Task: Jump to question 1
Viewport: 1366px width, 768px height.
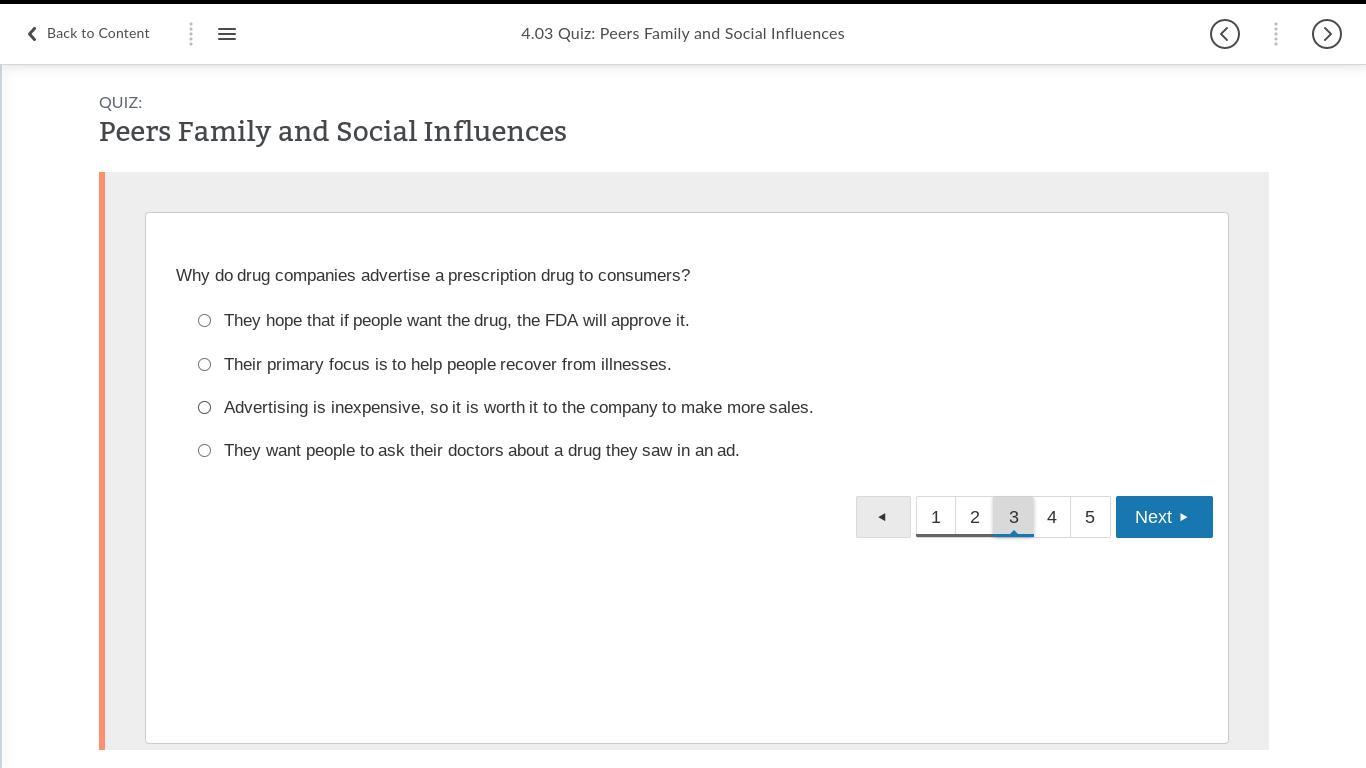Action: tap(935, 517)
